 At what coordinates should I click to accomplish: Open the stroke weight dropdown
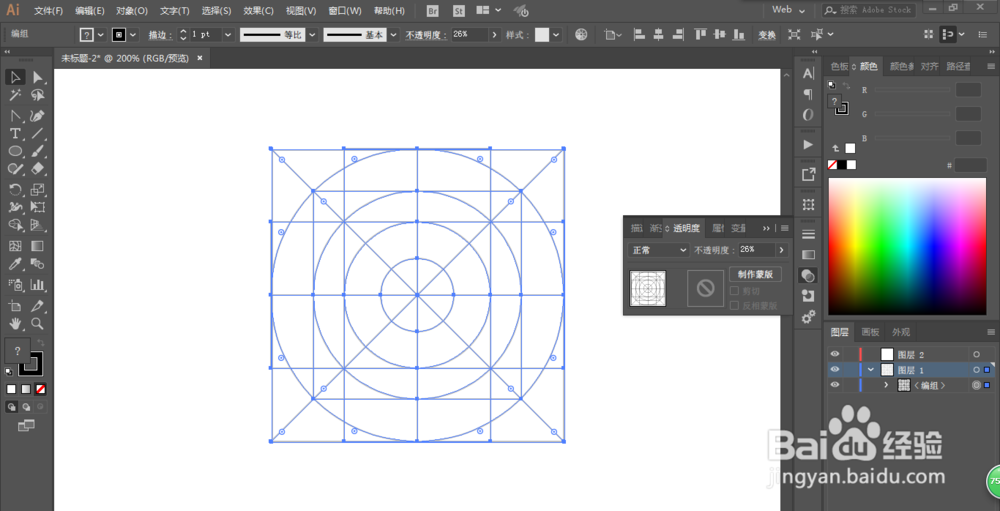229,35
